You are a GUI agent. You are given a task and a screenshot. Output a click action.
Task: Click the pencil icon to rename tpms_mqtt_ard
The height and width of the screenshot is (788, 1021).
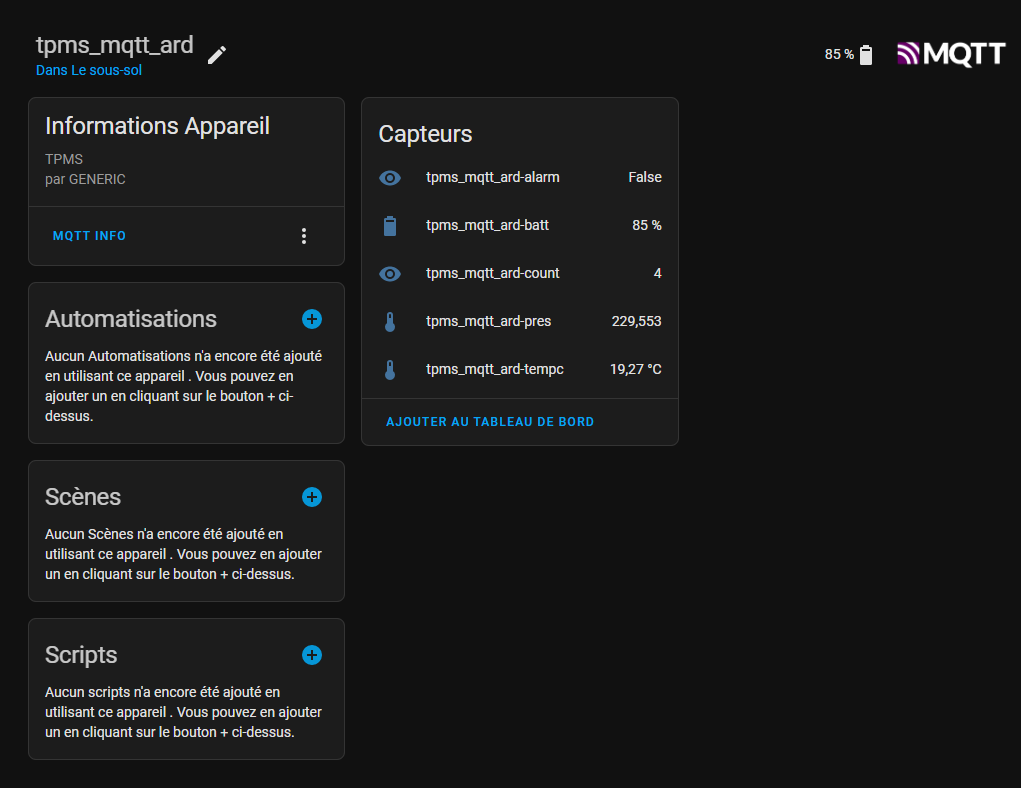click(217, 55)
